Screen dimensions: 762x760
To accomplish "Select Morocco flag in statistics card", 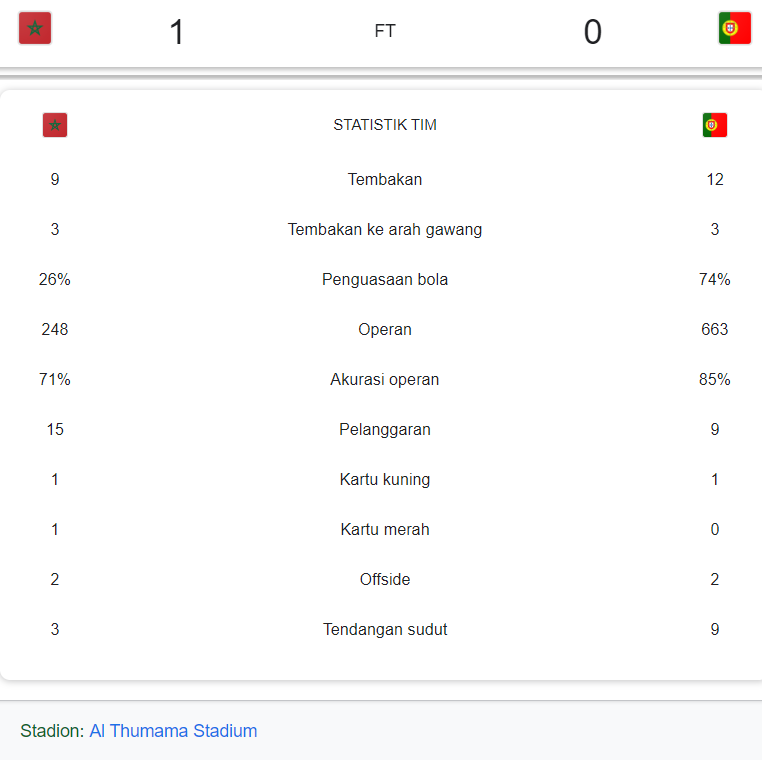I will click(x=55, y=125).
